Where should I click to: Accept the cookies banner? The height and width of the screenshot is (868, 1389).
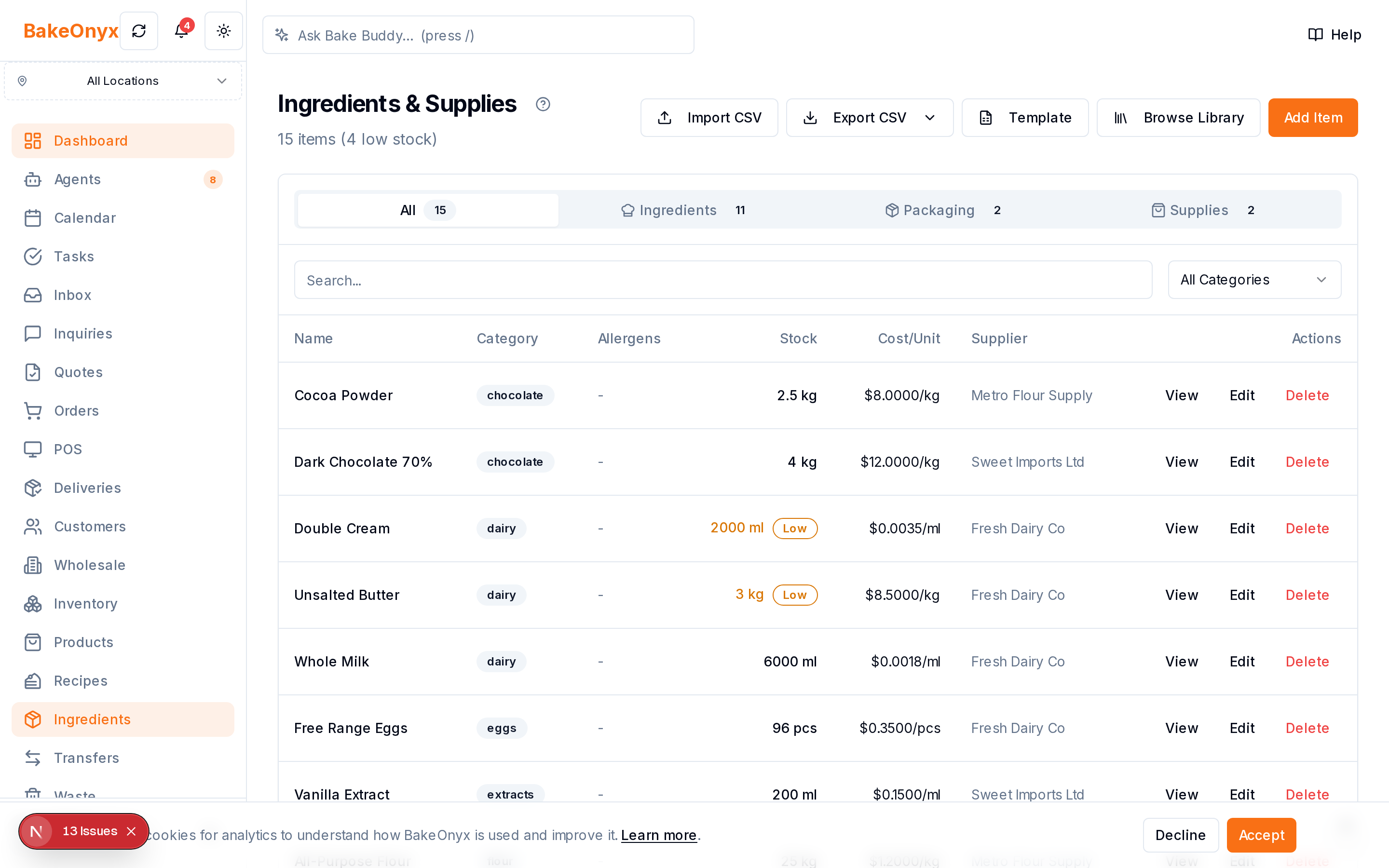pos(1261,835)
